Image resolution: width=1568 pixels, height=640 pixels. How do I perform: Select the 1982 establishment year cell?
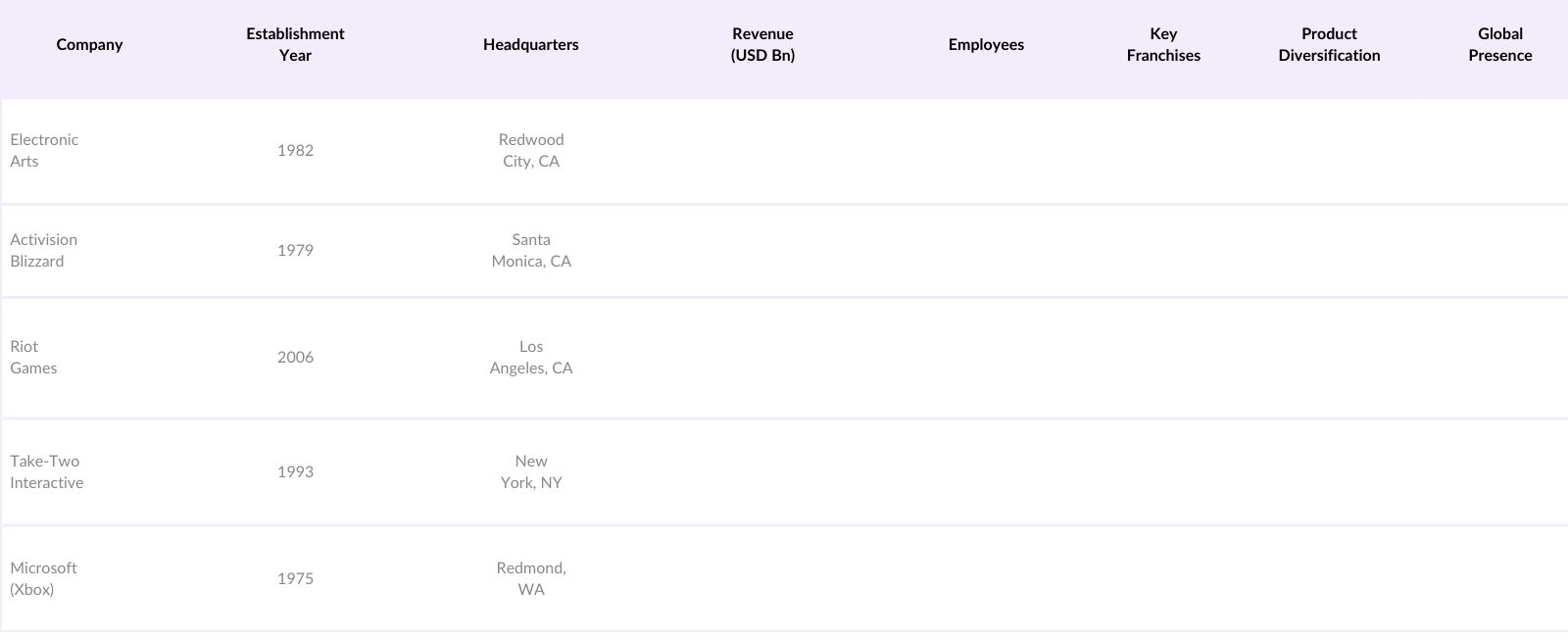295,151
